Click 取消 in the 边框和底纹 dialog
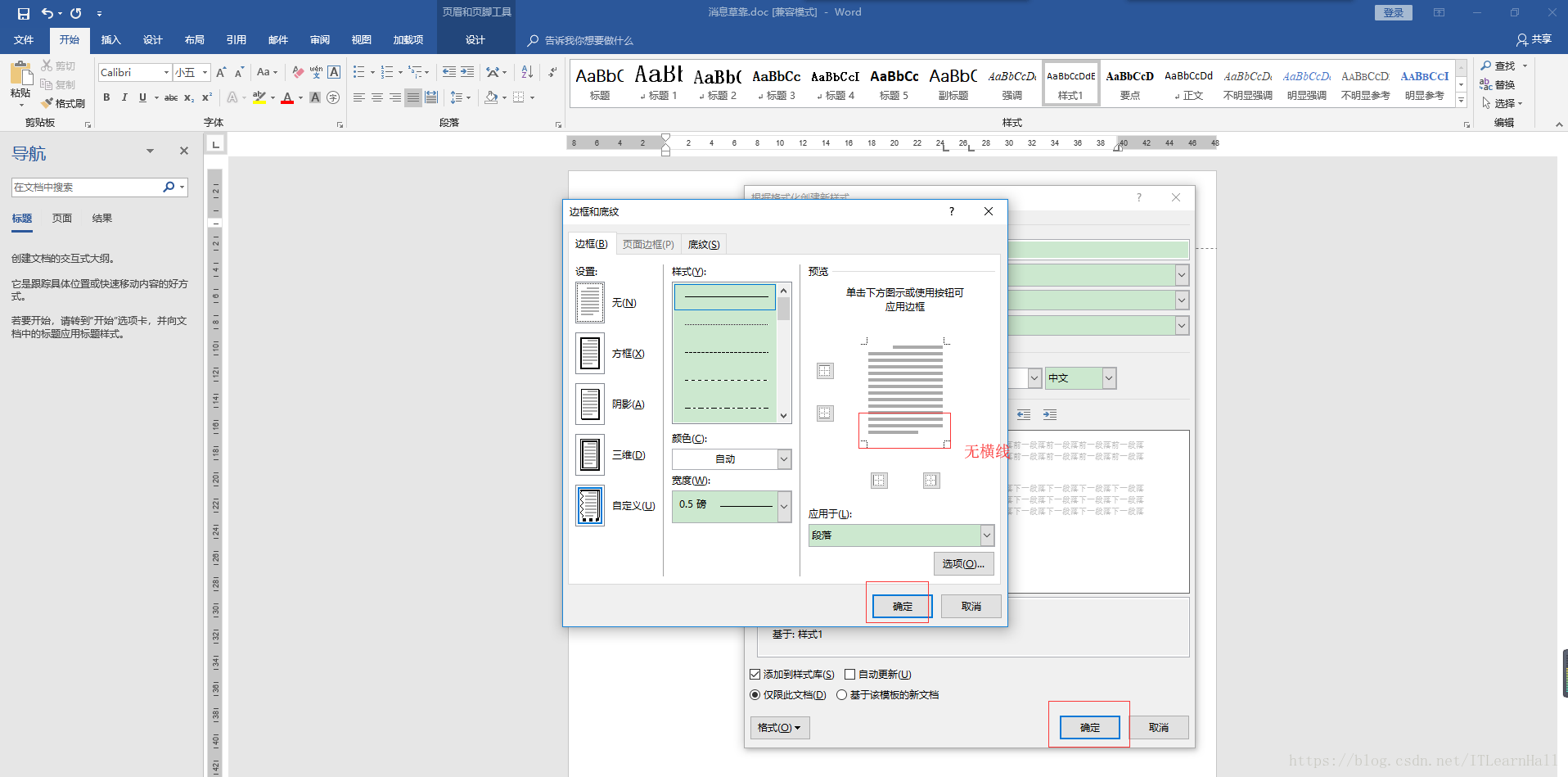 (x=971, y=607)
